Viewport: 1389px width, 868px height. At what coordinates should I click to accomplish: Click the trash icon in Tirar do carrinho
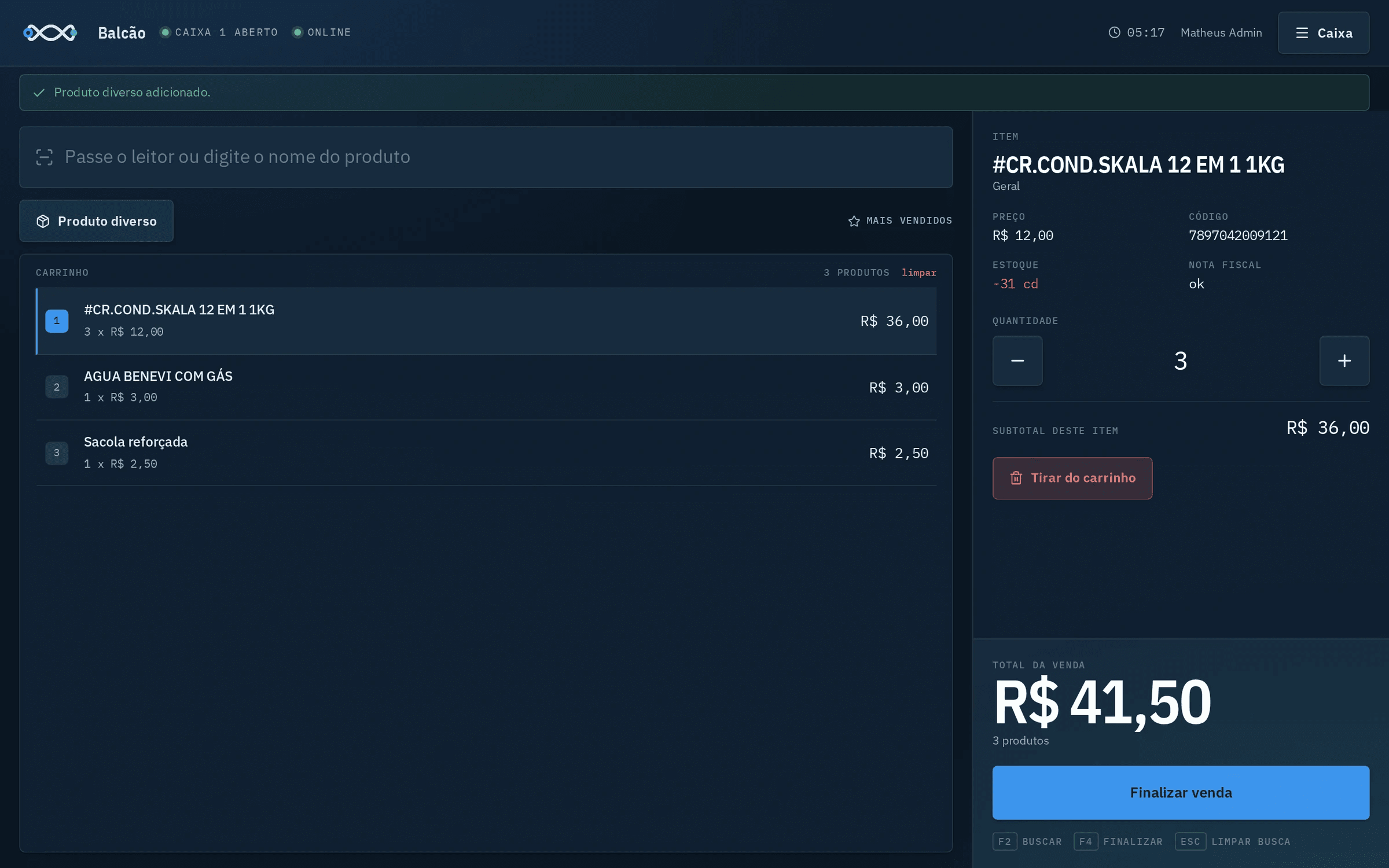pos(1016,478)
